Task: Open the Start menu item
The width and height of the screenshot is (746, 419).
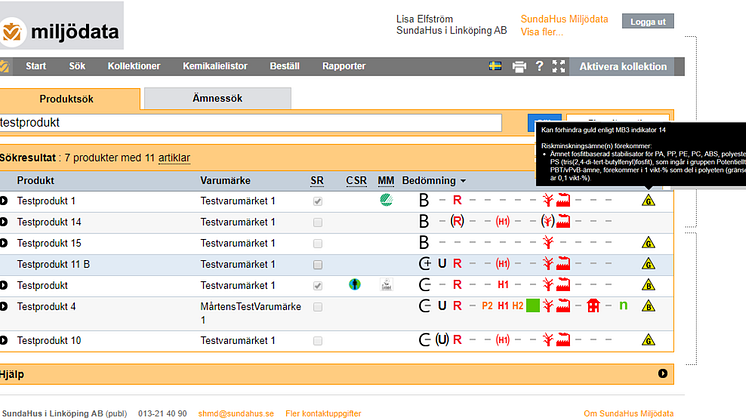Action: pos(36,66)
